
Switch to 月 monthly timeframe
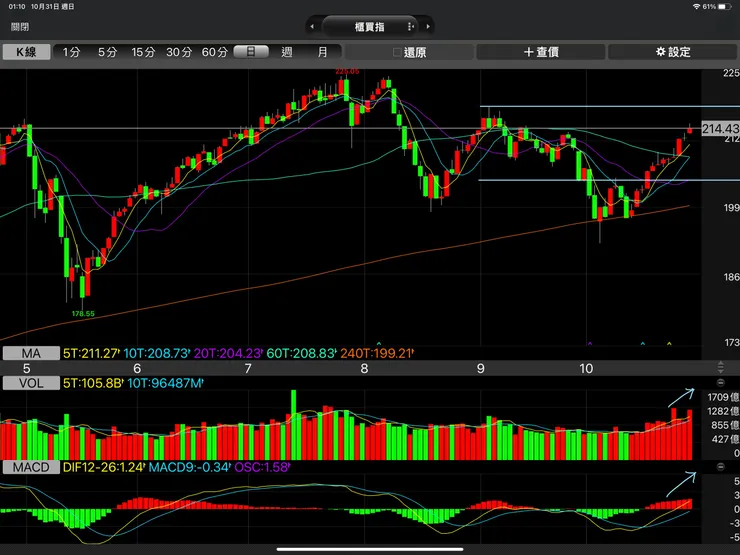click(x=322, y=52)
